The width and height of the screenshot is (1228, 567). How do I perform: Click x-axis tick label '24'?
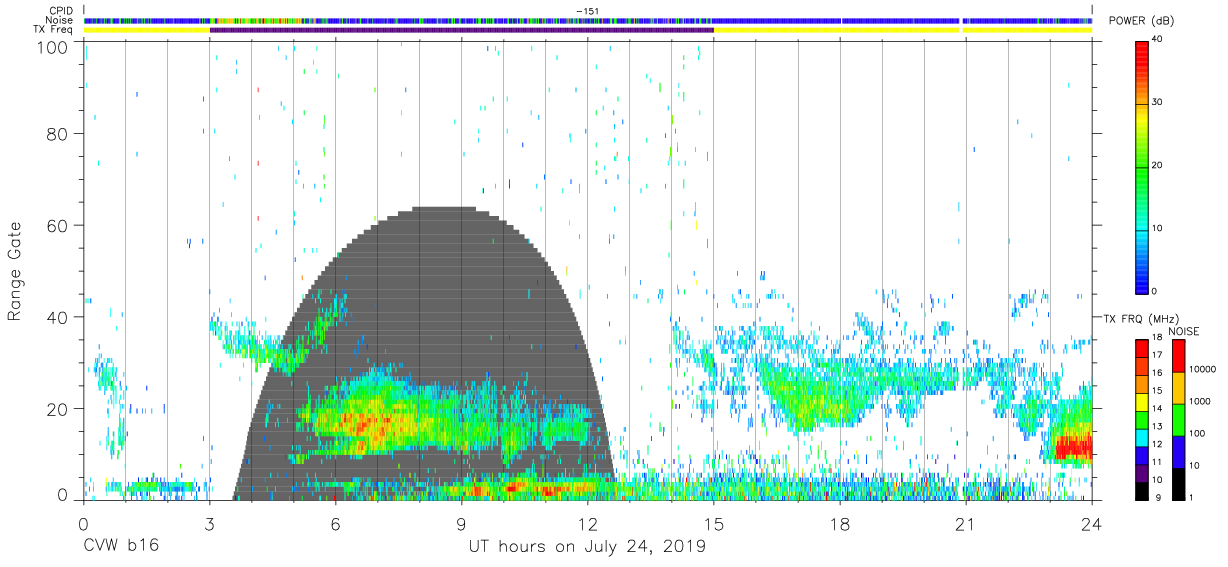[1092, 523]
